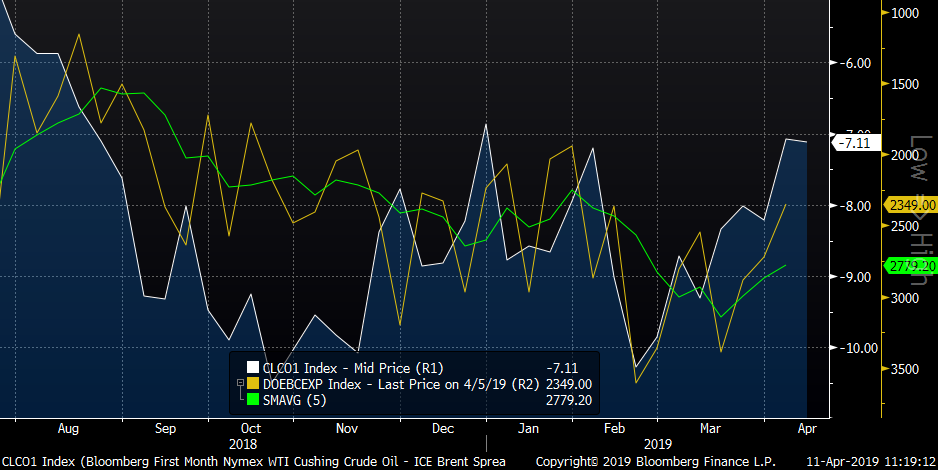Image resolution: width=938 pixels, height=470 pixels.
Task: Collapse the DOEBCEXP Index legend tree
Action: 239,384
